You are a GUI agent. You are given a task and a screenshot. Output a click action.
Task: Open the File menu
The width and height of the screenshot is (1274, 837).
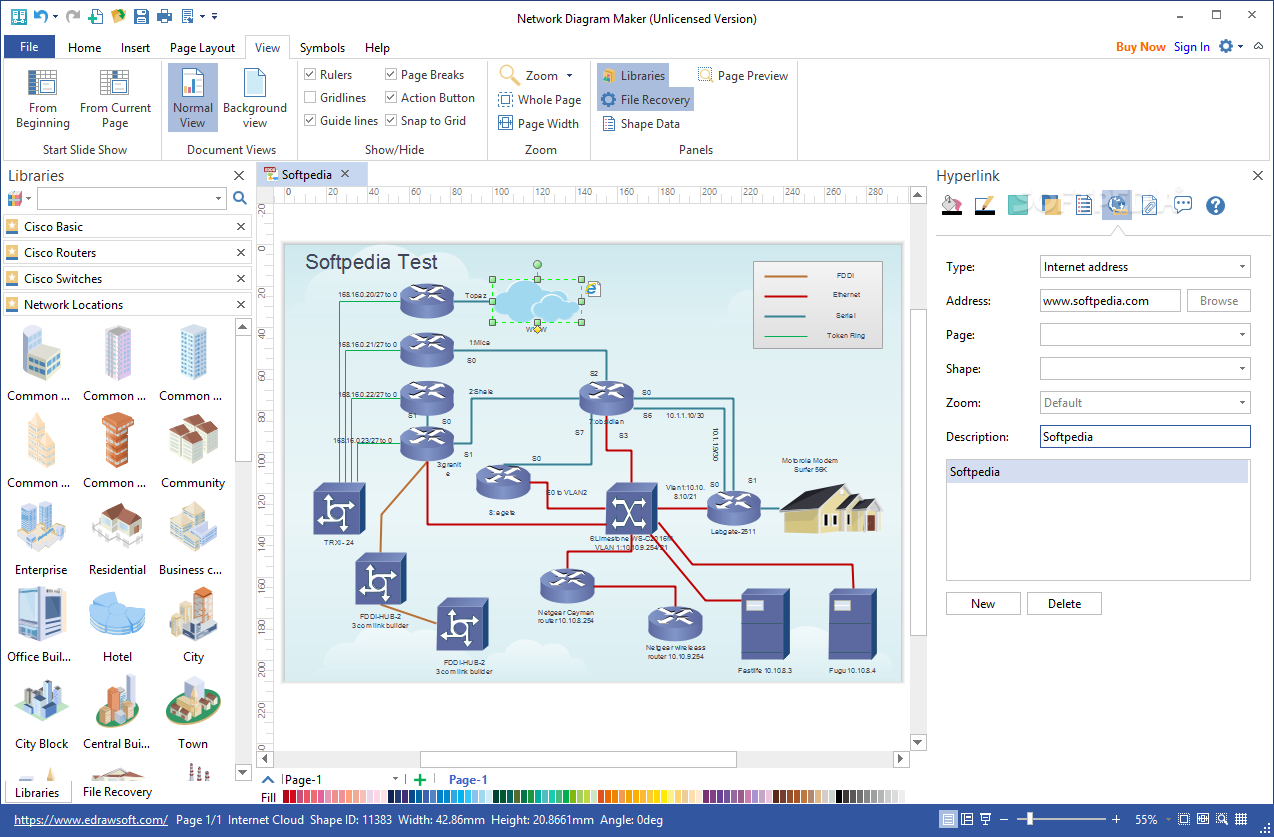[x=29, y=47]
